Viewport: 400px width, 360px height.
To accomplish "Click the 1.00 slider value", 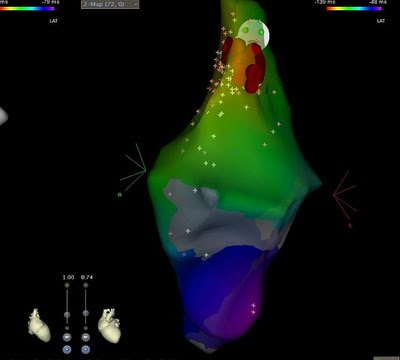I will click(68, 277).
